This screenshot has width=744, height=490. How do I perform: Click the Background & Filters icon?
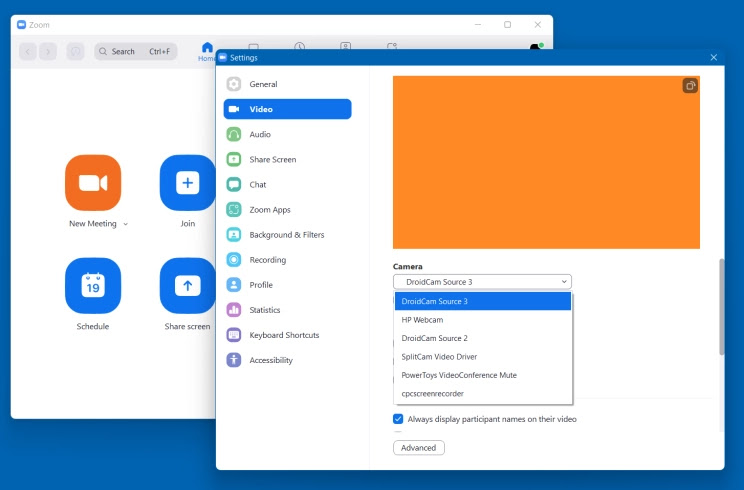click(x=233, y=235)
